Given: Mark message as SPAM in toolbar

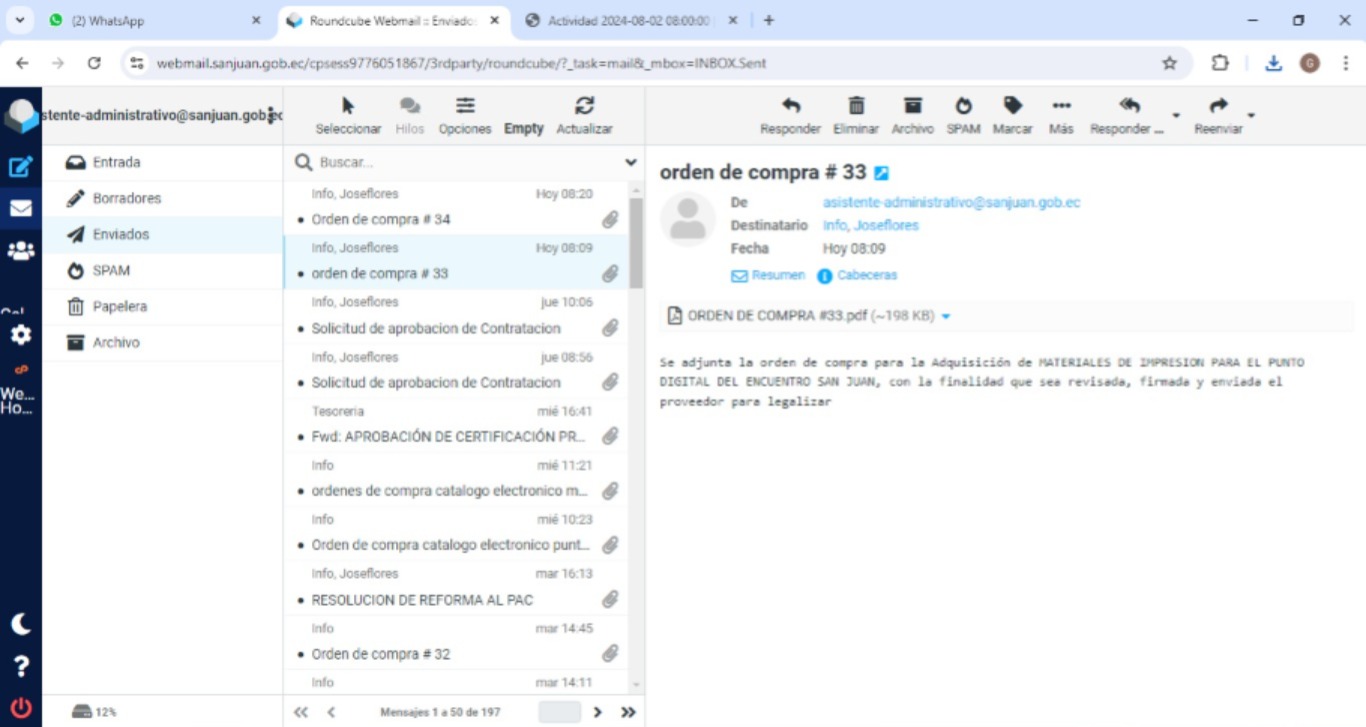Looking at the screenshot, I should (x=963, y=106).
